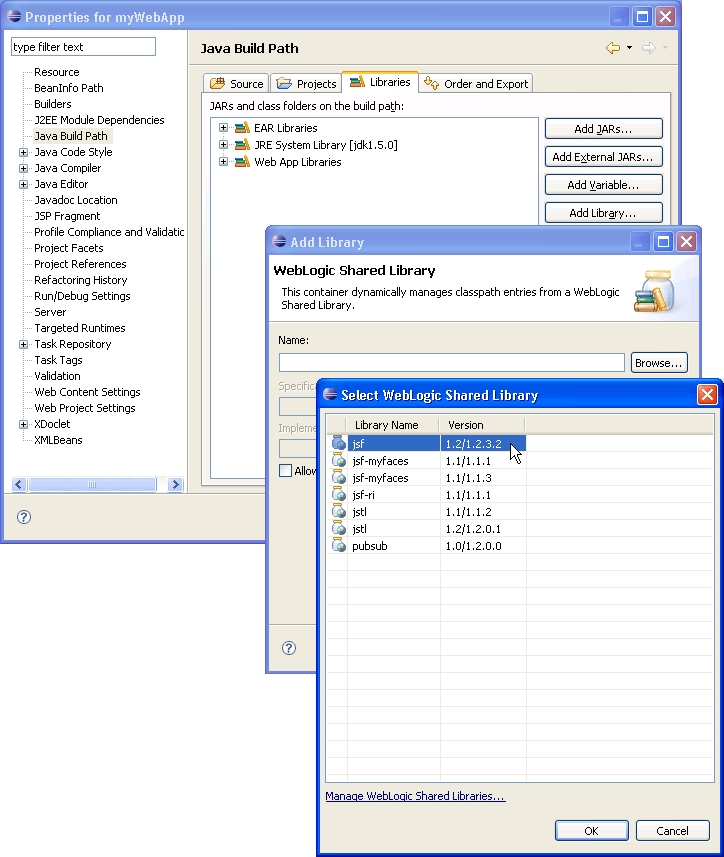Expand the EAR Libraries node
The height and width of the screenshot is (857, 724).
pos(223,128)
